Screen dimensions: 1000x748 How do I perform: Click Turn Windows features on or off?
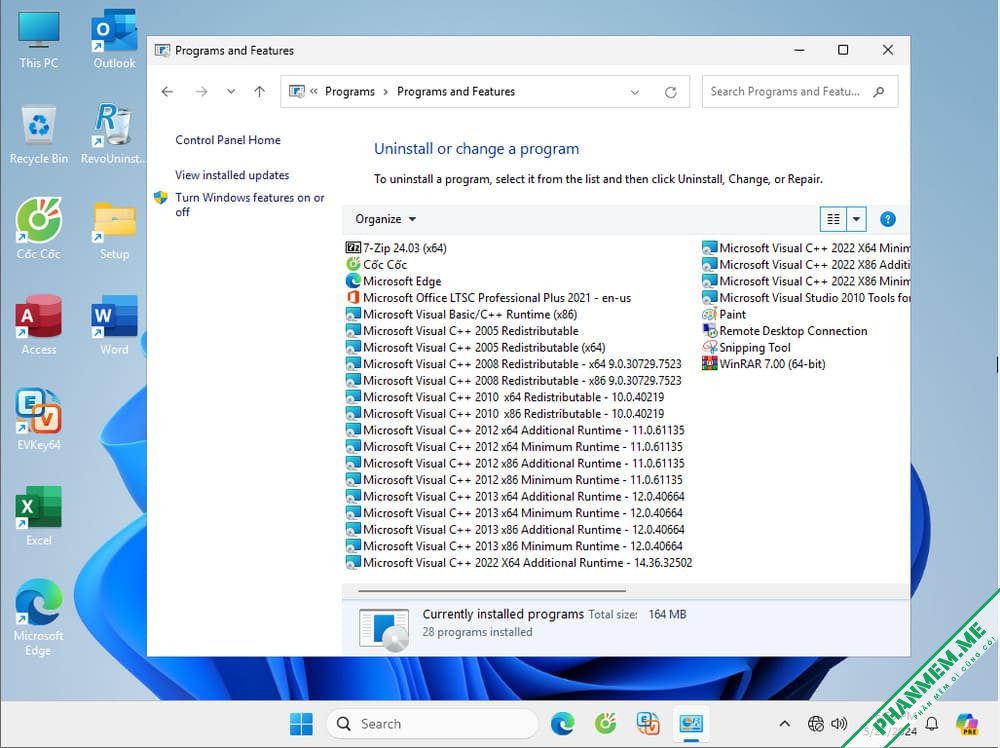250,205
